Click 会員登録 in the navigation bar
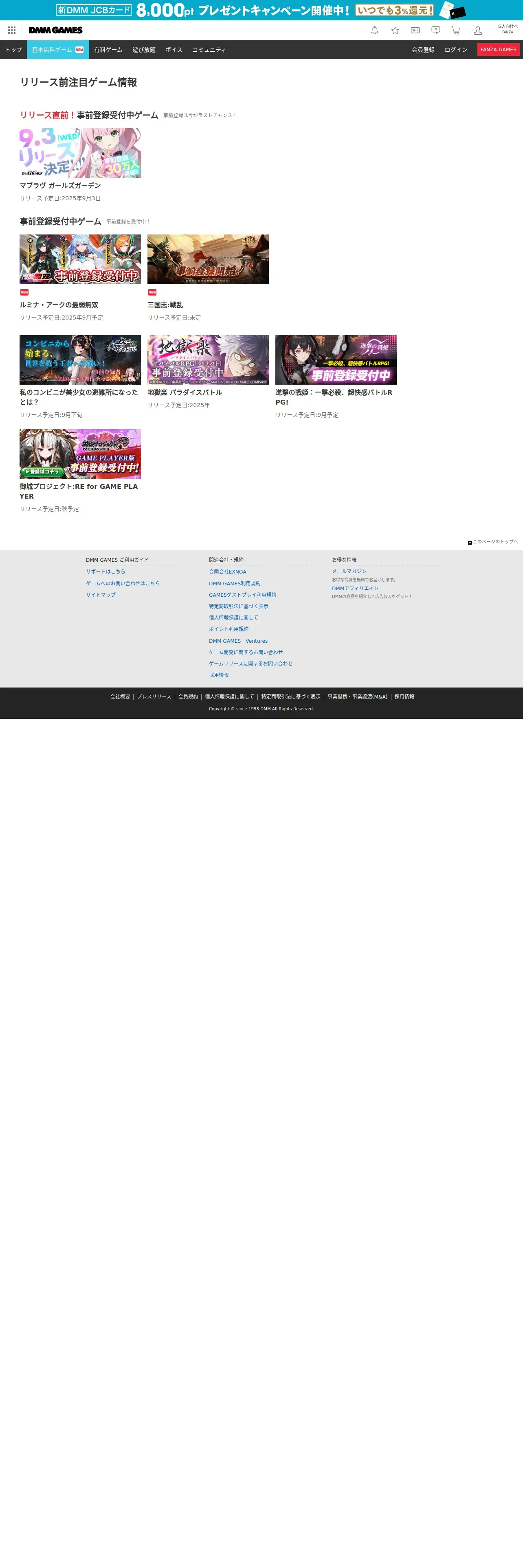This screenshot has height=1568, width=523. 423,50
